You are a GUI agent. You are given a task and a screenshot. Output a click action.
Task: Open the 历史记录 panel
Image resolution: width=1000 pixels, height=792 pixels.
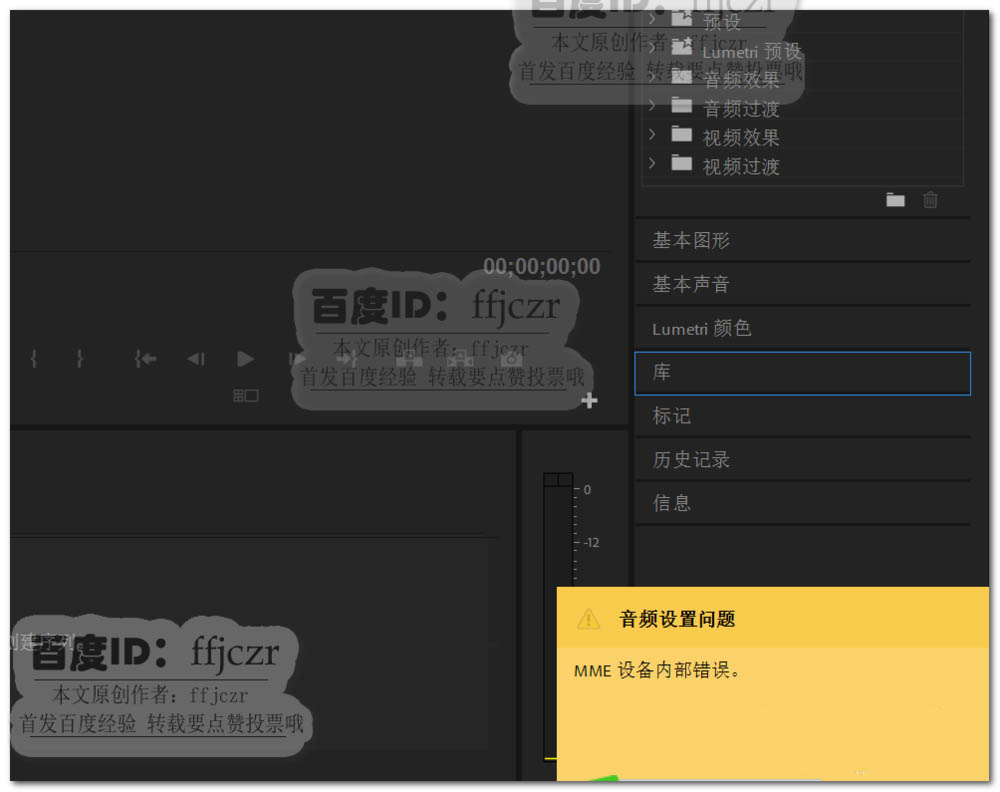(802, 460)
